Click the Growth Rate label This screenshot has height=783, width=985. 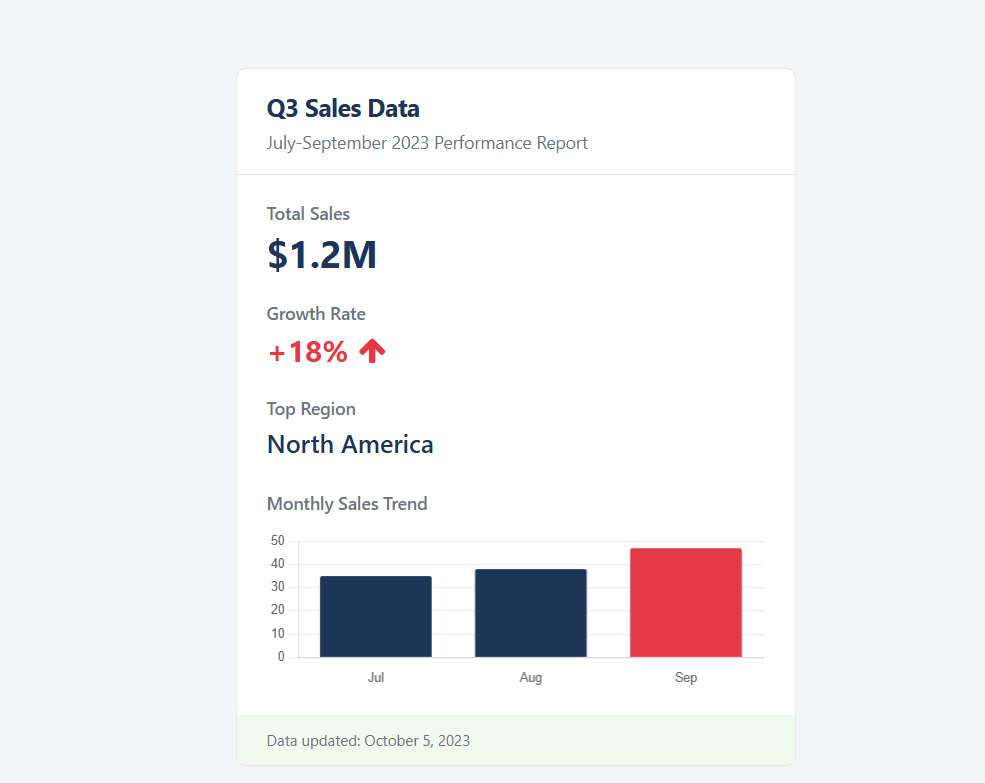click(x=316, y=313)
